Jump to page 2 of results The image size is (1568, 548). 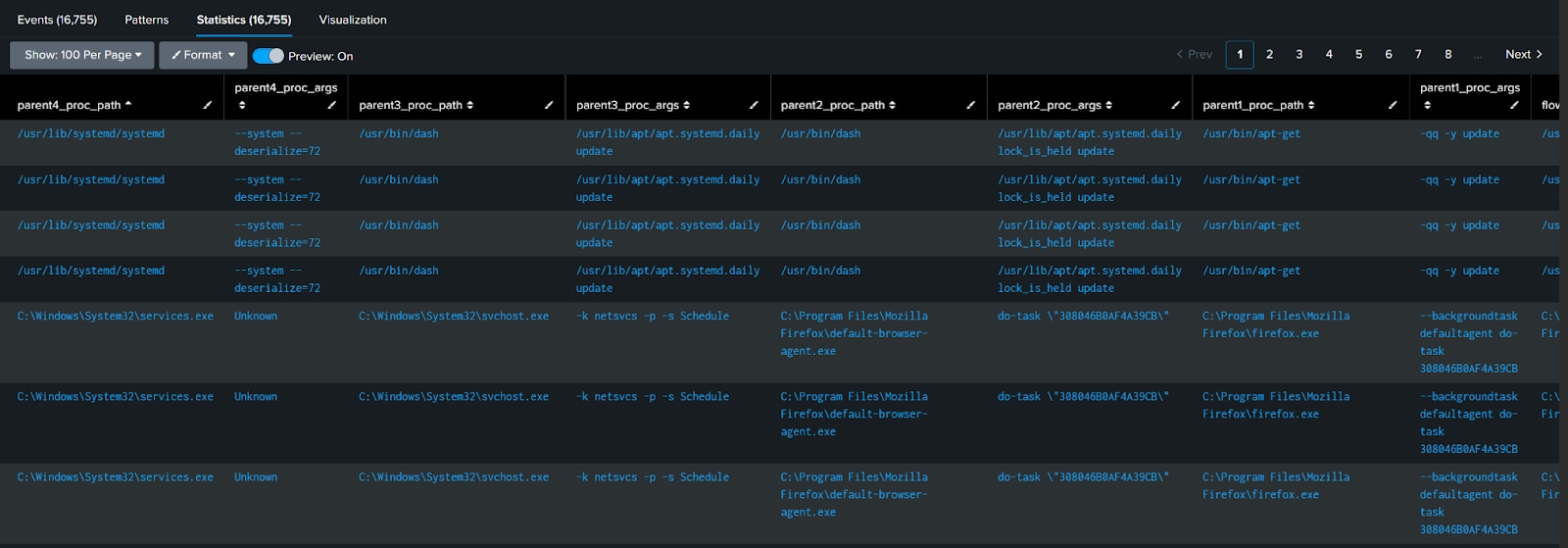pos(1269,54)
